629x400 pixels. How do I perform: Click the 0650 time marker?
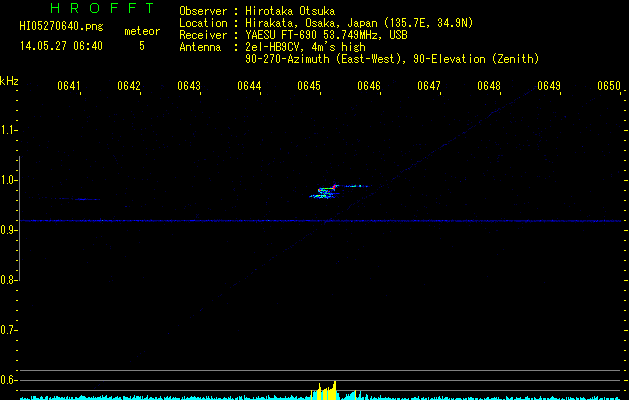[x=609, y=86]
